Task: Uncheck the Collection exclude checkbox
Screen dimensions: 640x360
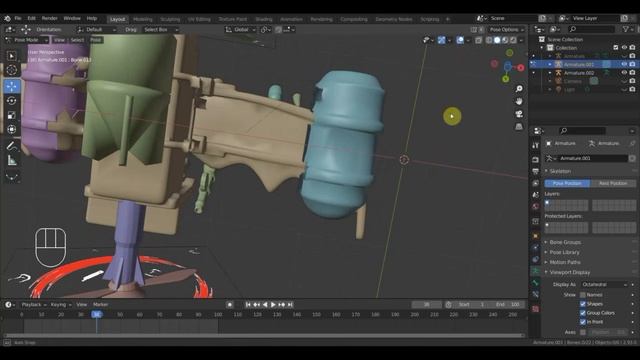Action: coord(616,48)
